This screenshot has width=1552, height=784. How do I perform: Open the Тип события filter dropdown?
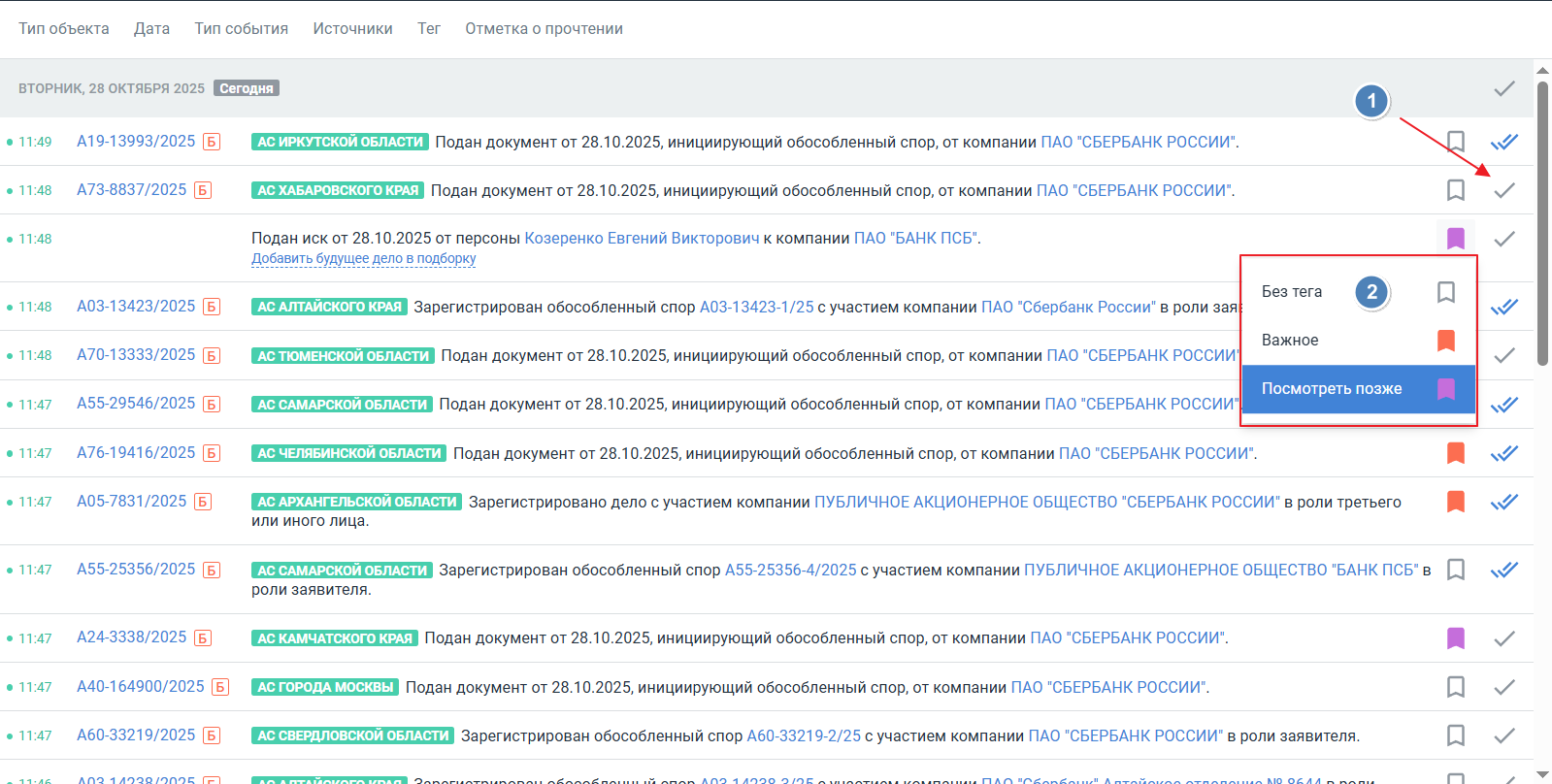pos(241,29)
